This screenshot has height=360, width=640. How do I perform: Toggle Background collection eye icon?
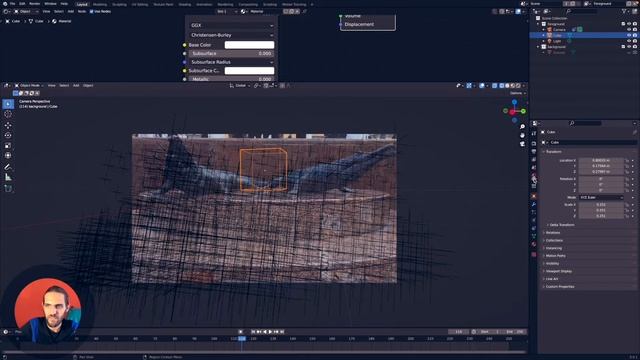point(629,47)
